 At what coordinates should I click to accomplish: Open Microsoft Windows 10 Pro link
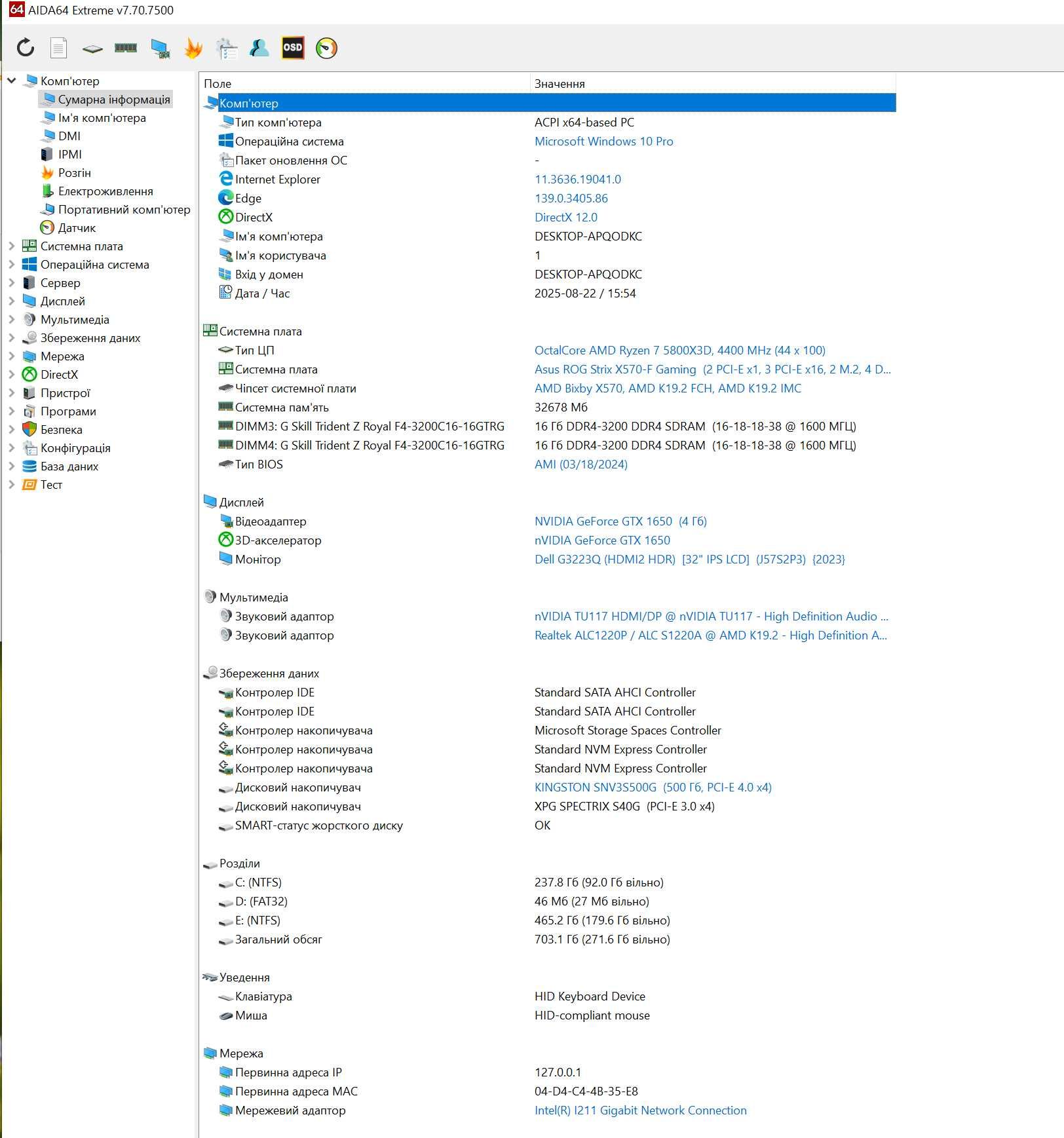pyautogui.click(x=603, y=142)
